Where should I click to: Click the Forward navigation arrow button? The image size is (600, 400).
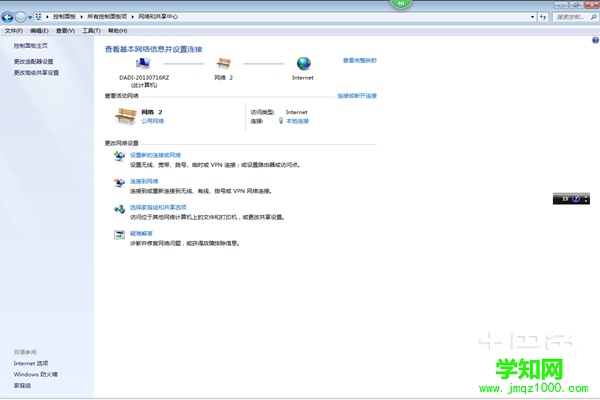tap(21, 17)
